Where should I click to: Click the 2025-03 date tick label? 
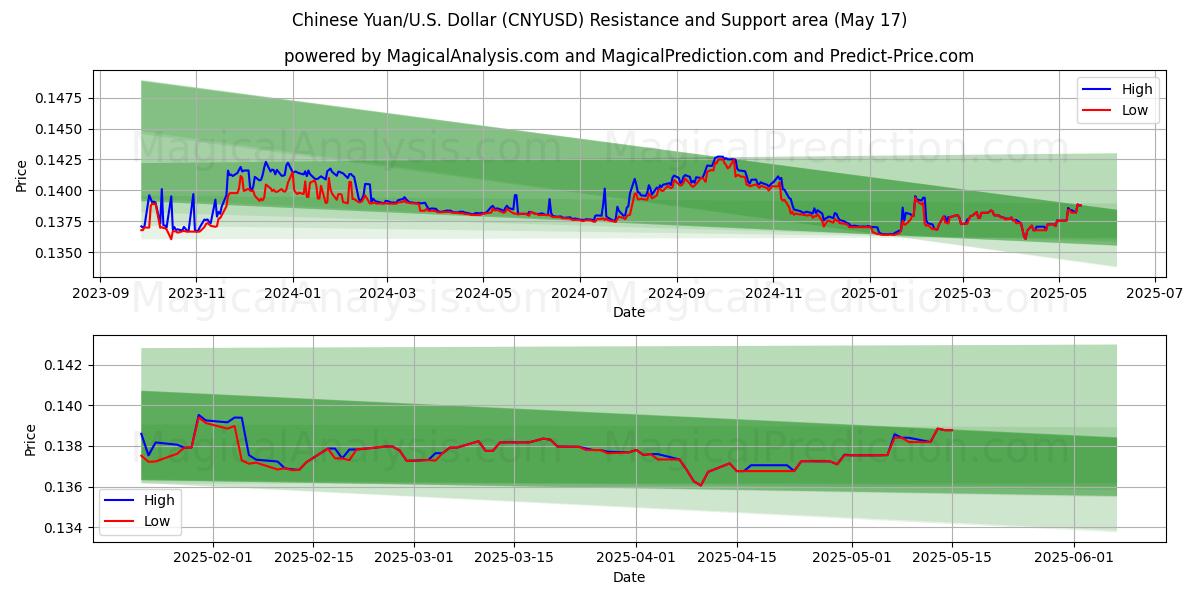click(x=963, y=294)
